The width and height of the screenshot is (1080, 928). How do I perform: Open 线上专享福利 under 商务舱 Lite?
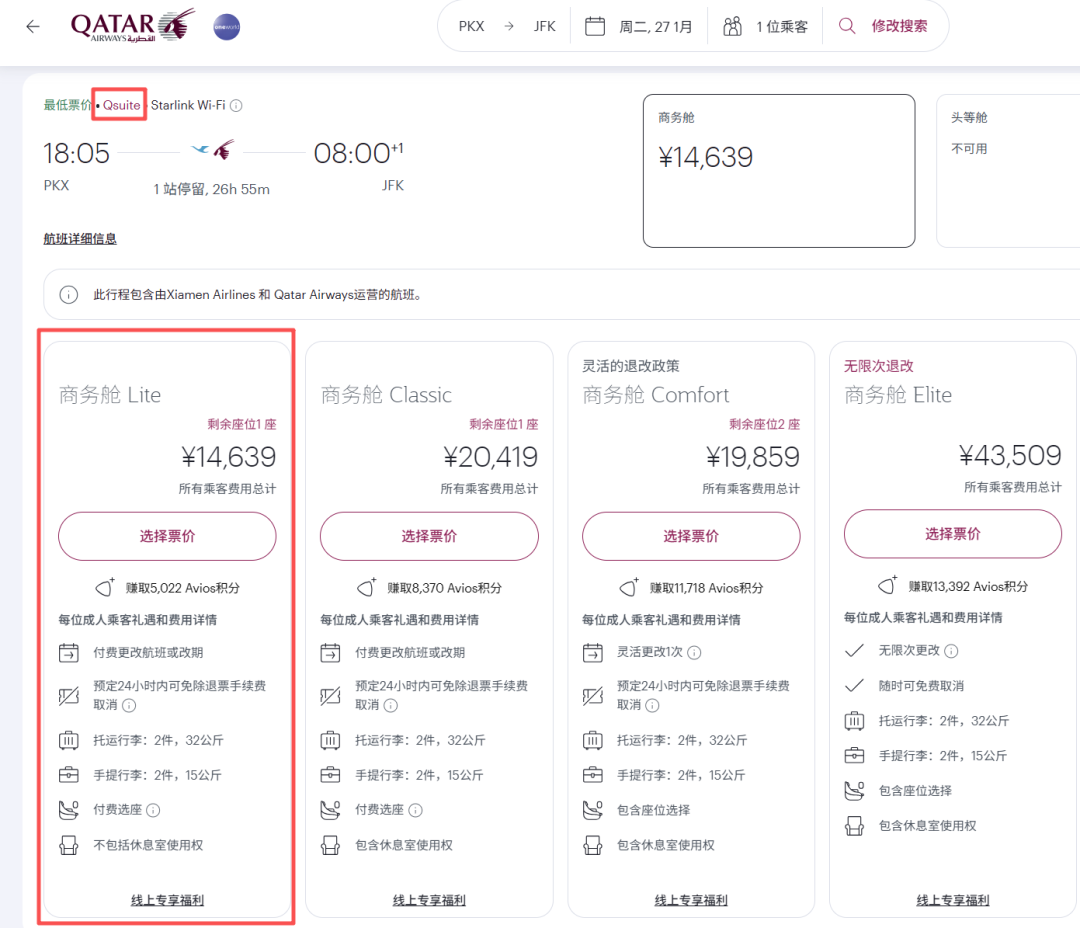point(167,900)
